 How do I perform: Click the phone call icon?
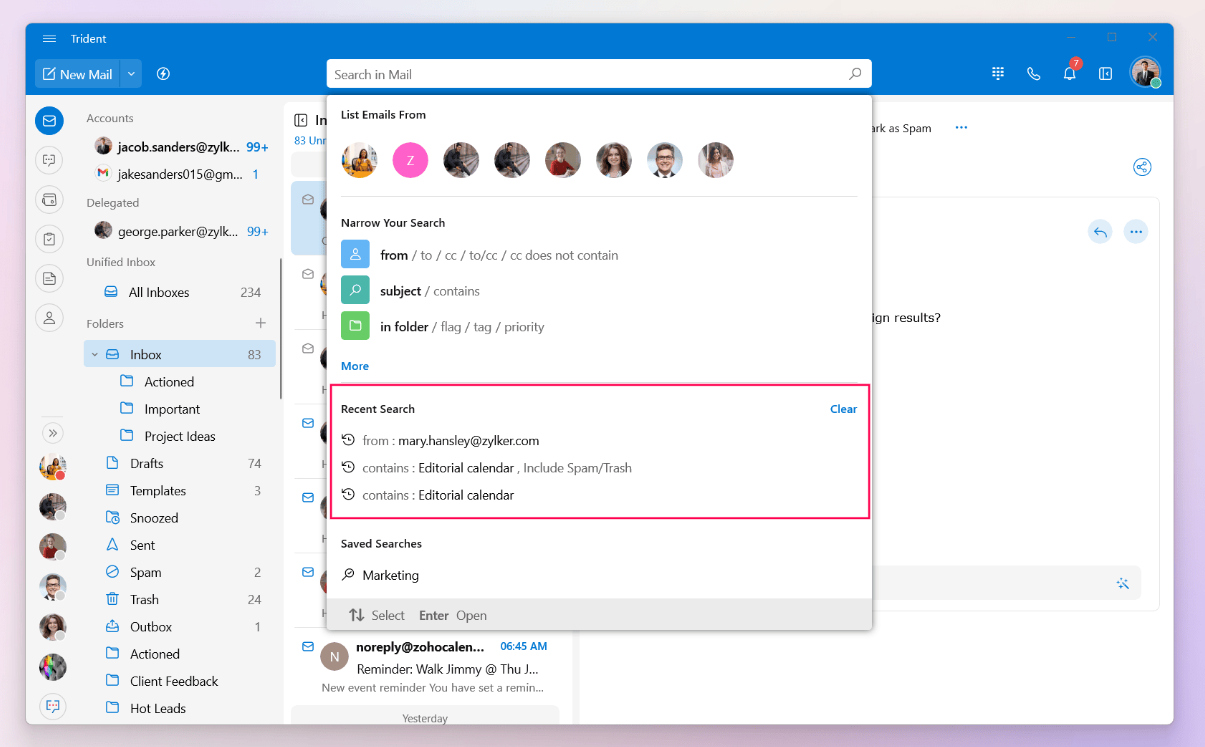click(x=1034, y=74)
